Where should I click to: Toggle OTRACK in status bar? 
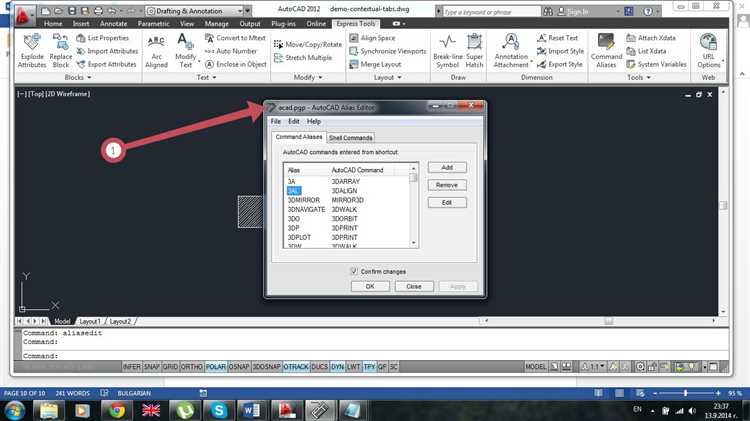[296, 366]
